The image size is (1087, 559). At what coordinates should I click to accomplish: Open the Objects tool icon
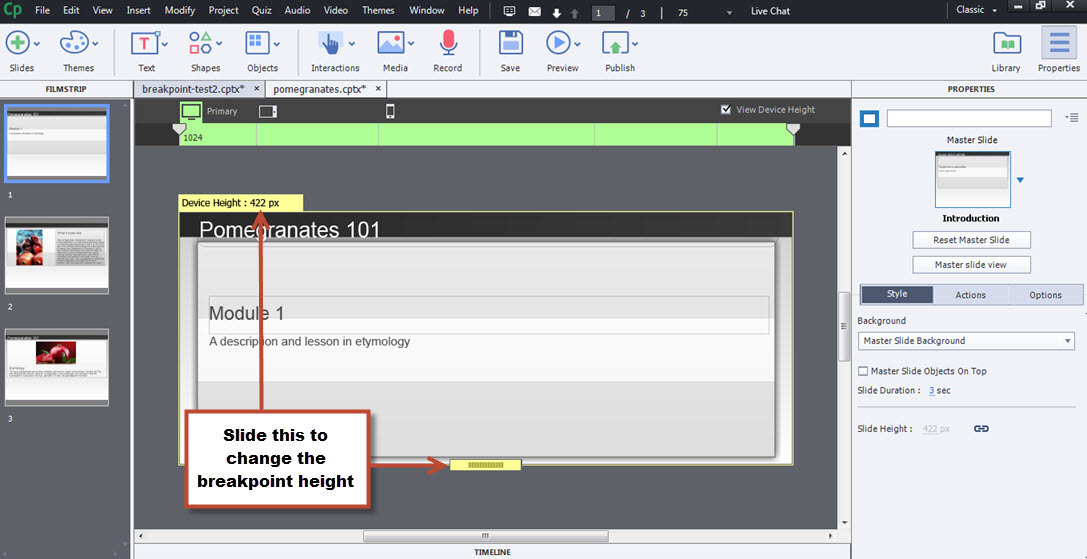[257, 43]
